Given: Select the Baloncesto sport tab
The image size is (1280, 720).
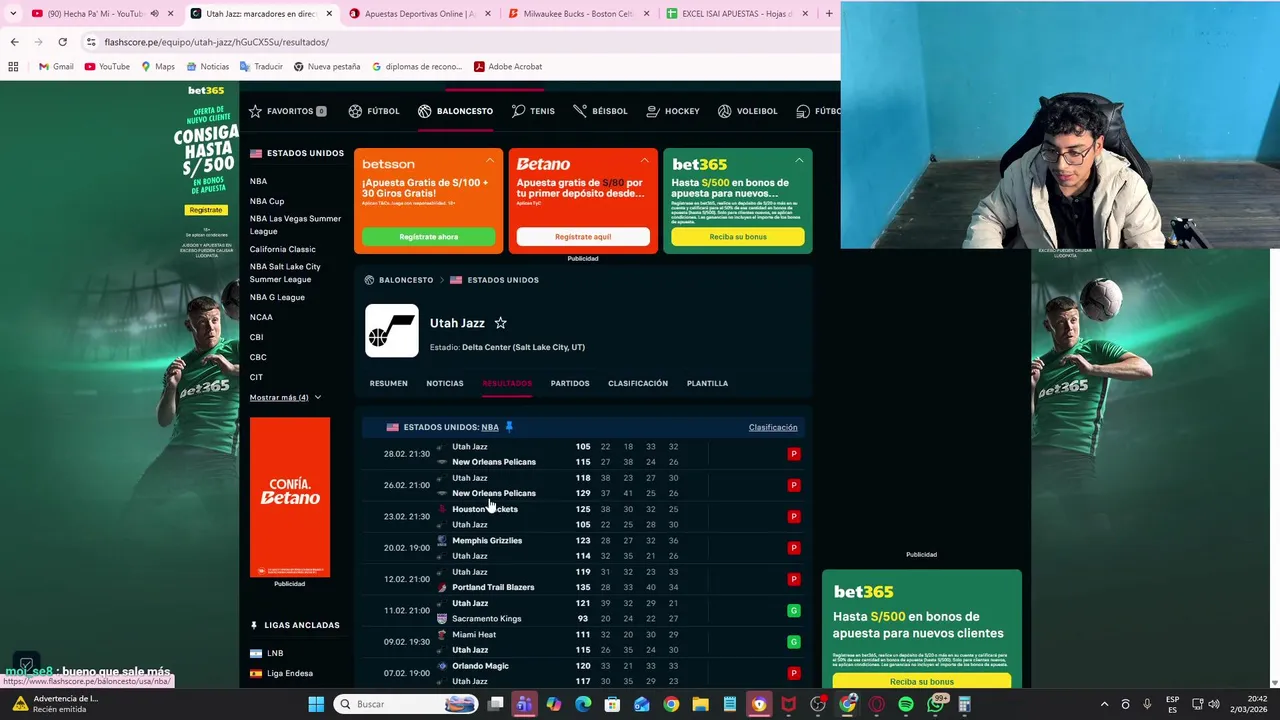Looking at the screenshot, I should 455,111.
